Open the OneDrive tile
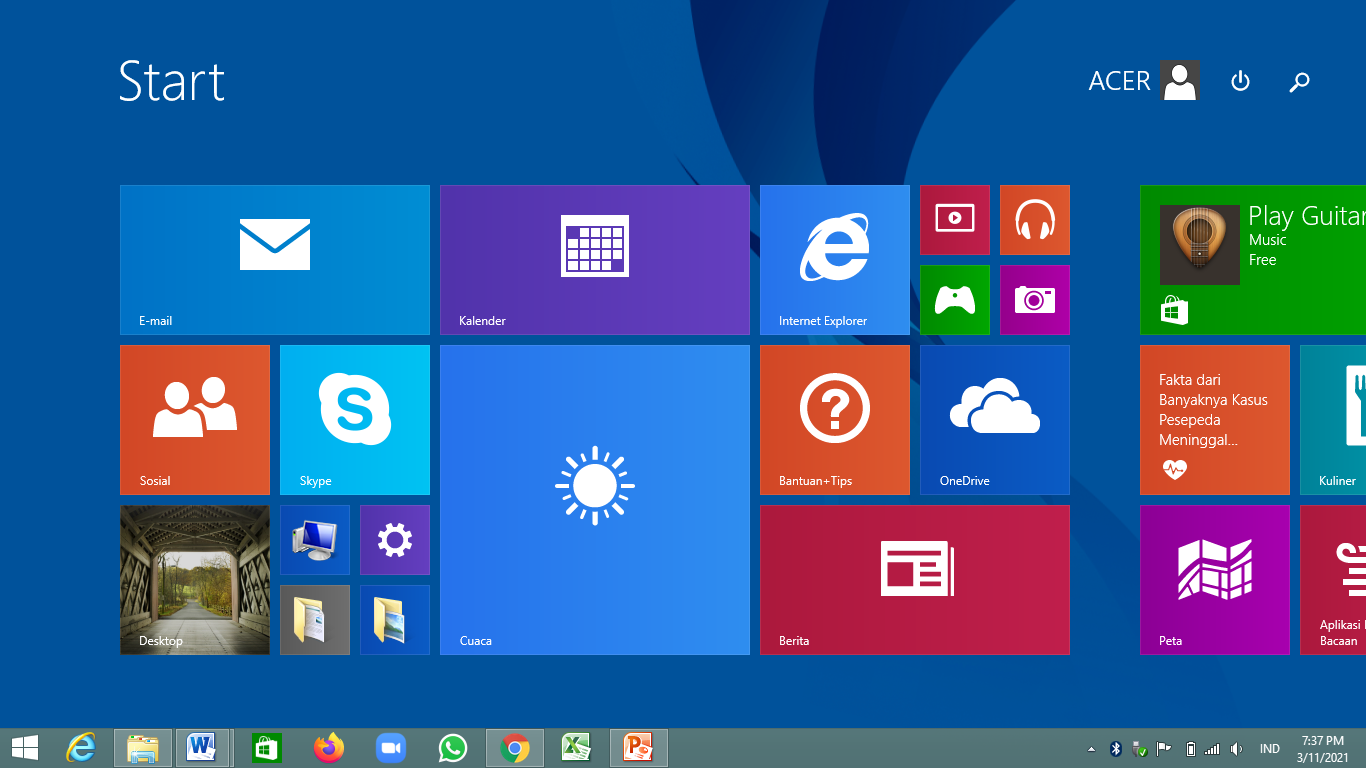 tap(994, 419)
